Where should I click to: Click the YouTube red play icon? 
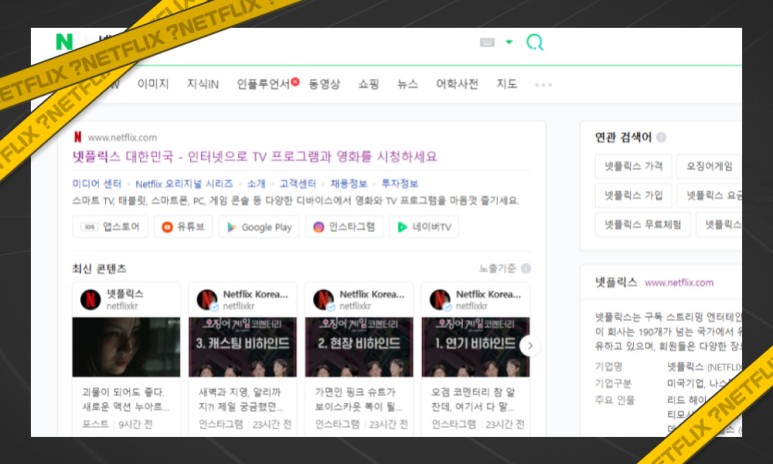coord(167,227)
